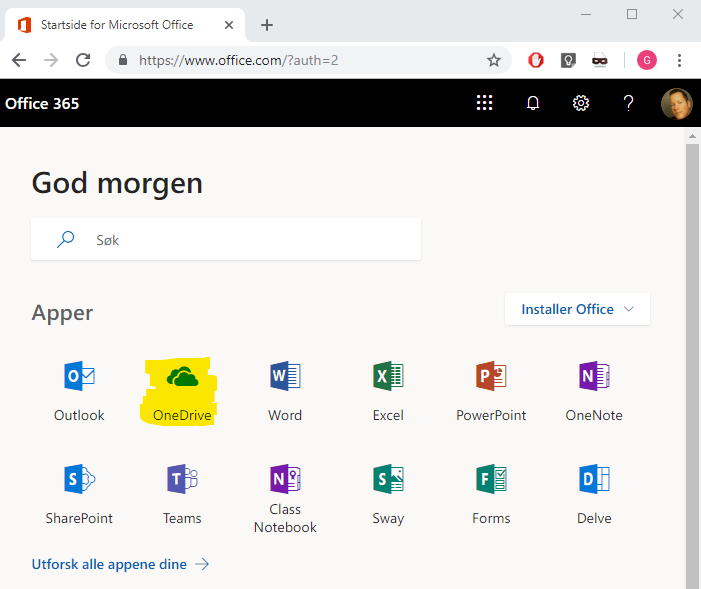The width and height of the screenshot is (701, 589).
Task: Open a new browser tab
Action: tap(267, 25)
